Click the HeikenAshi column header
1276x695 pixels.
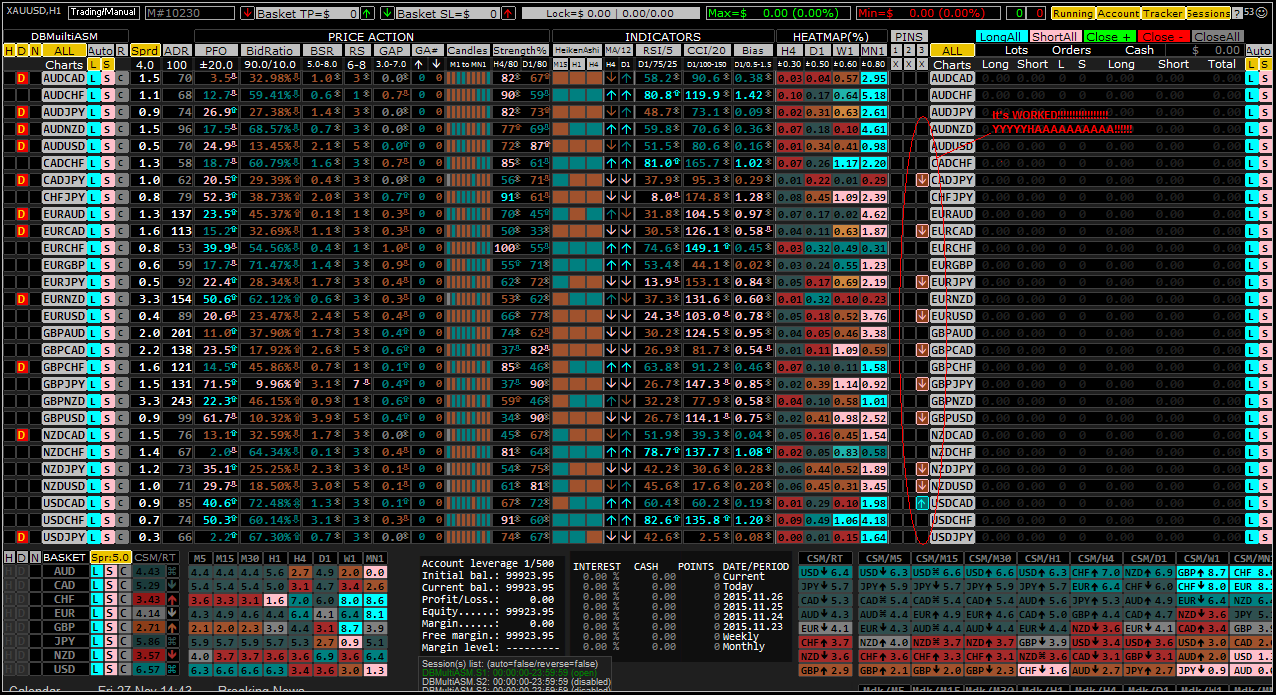coord(576,50)
